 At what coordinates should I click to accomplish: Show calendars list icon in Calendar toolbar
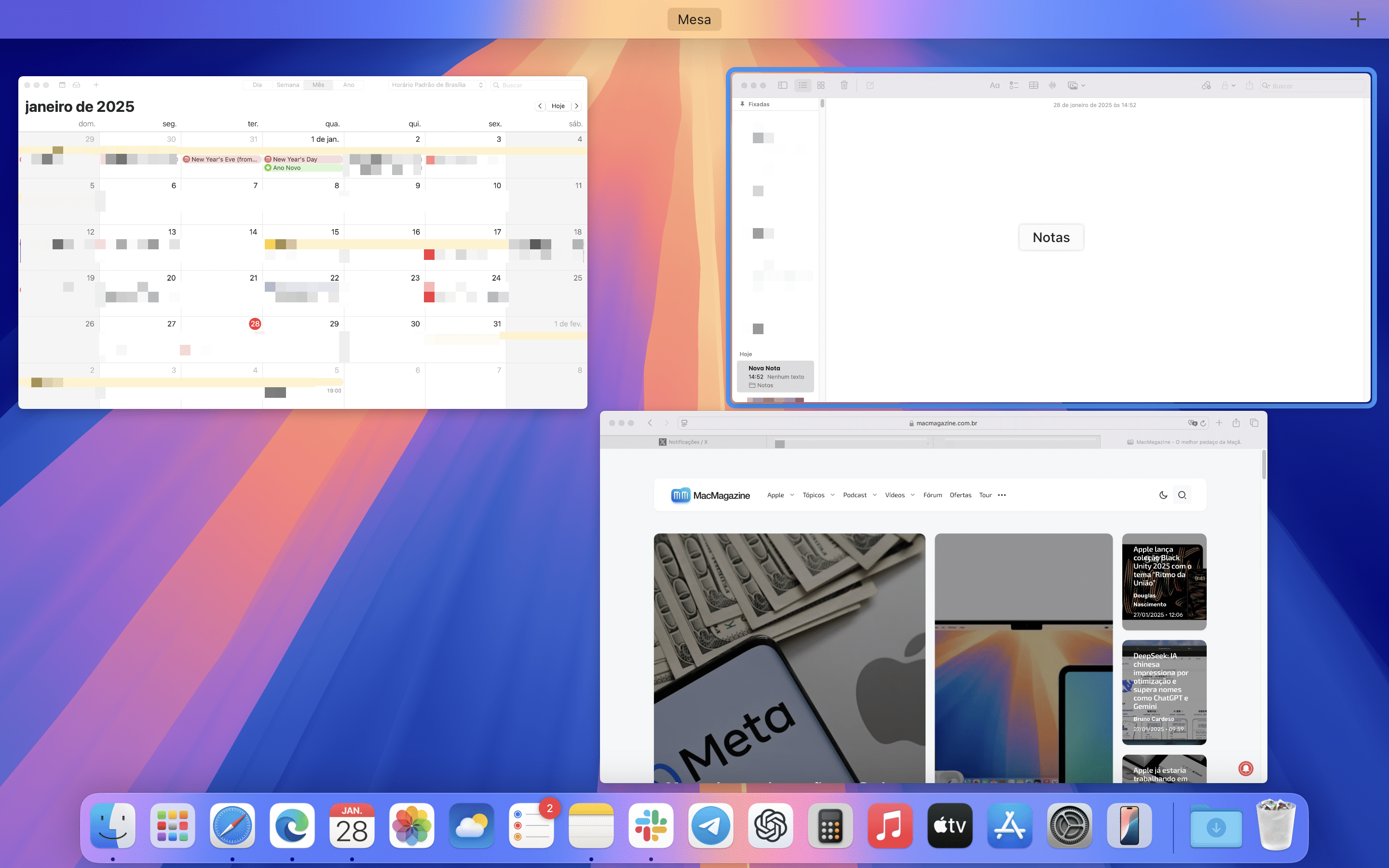(x=62, y=85)
